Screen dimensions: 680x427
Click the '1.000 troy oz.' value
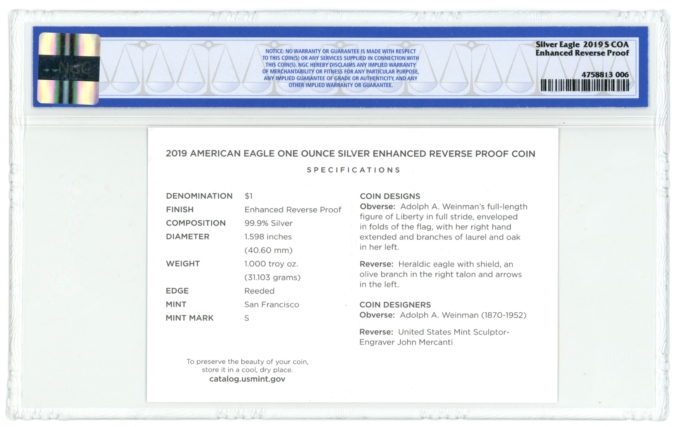271,264
